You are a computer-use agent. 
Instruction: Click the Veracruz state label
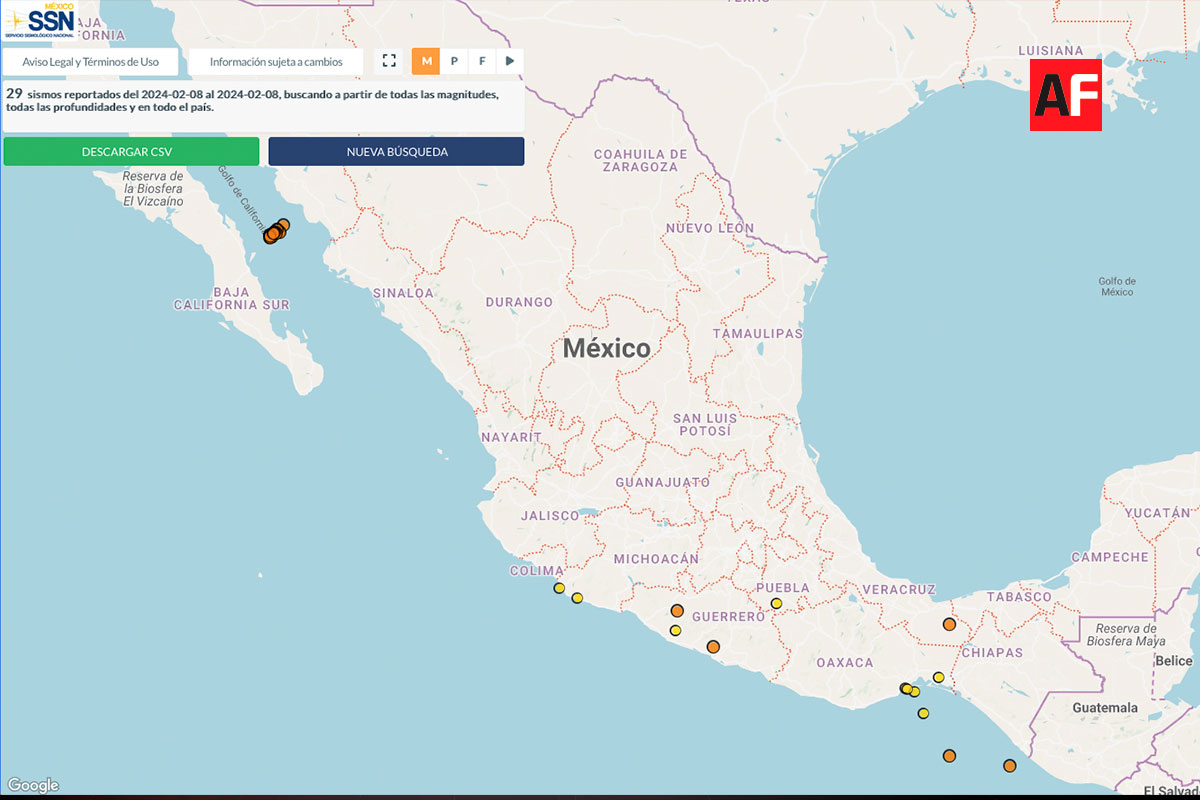(x=899, y=589)
